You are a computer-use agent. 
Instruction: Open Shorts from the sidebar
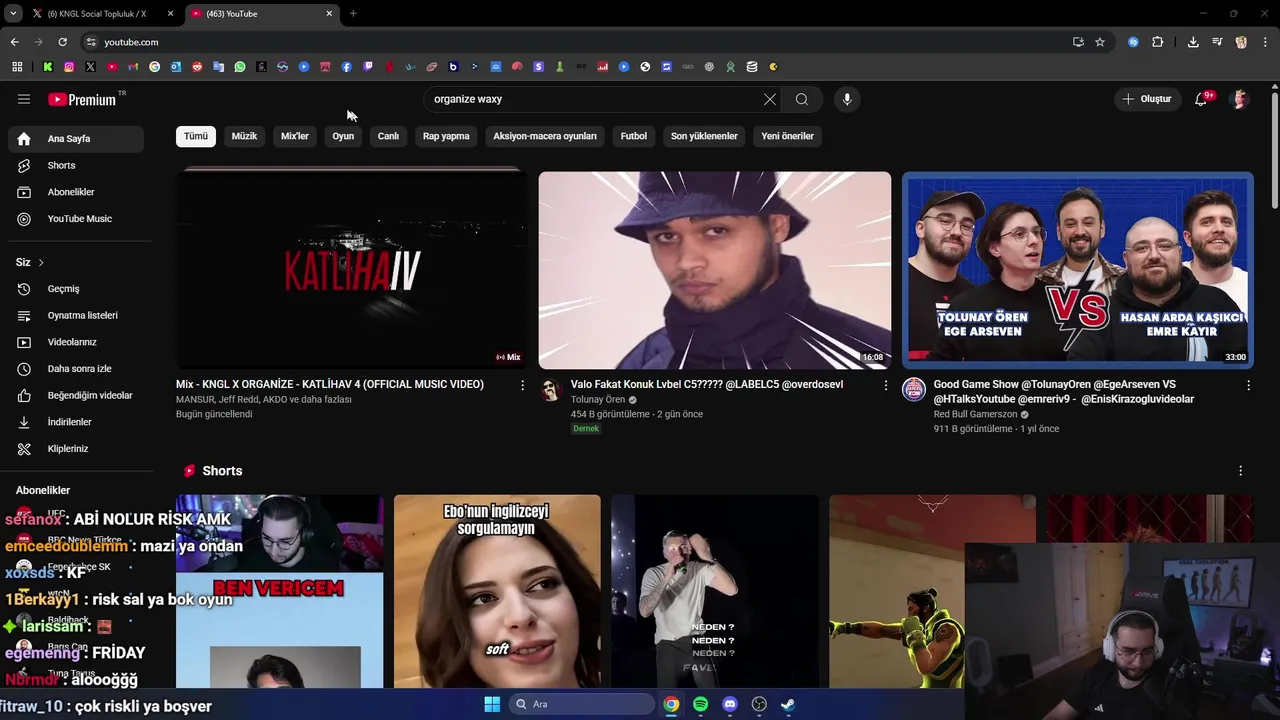click(x=76, y=165)
